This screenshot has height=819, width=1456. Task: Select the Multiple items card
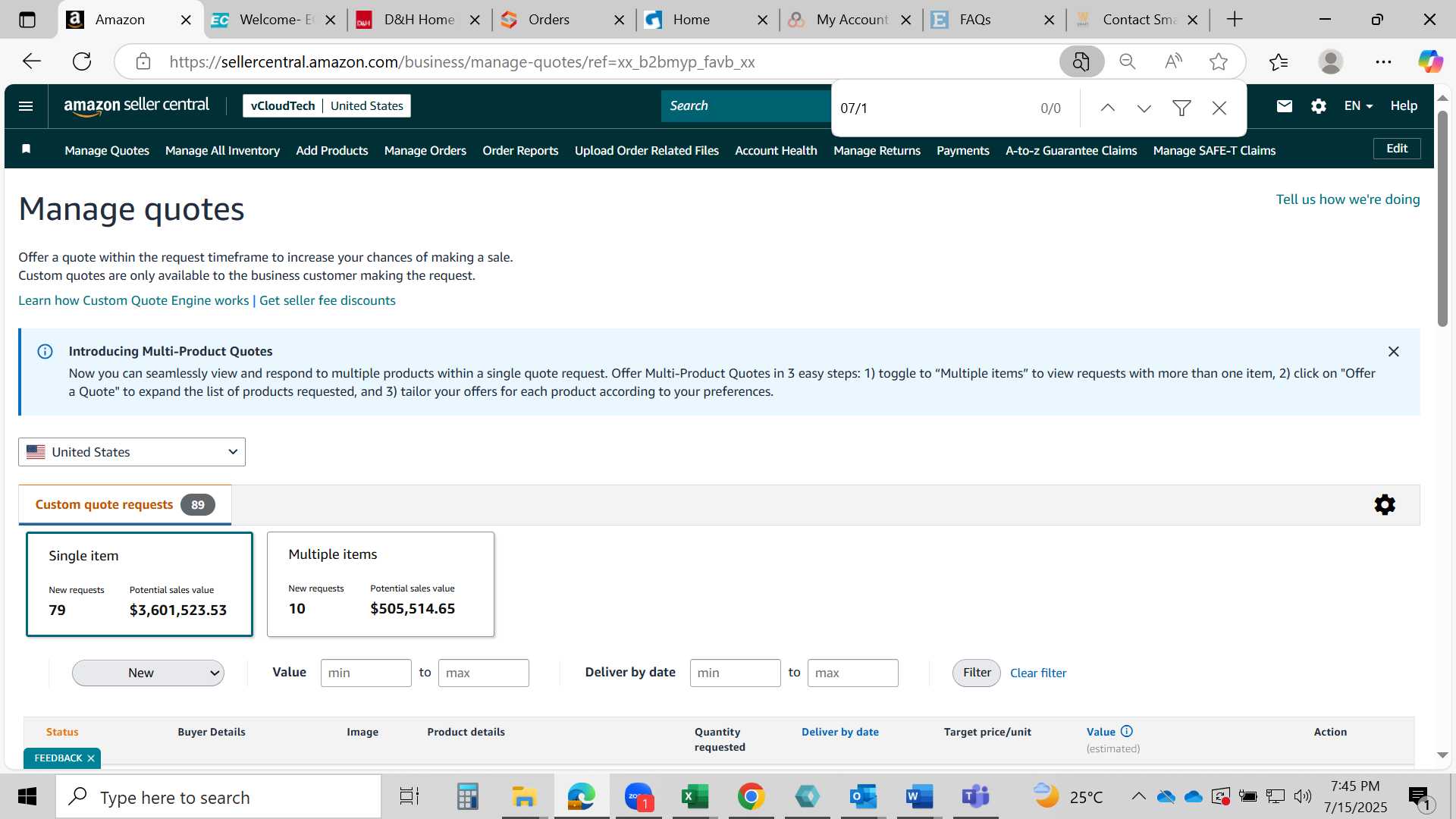[381, 584]
